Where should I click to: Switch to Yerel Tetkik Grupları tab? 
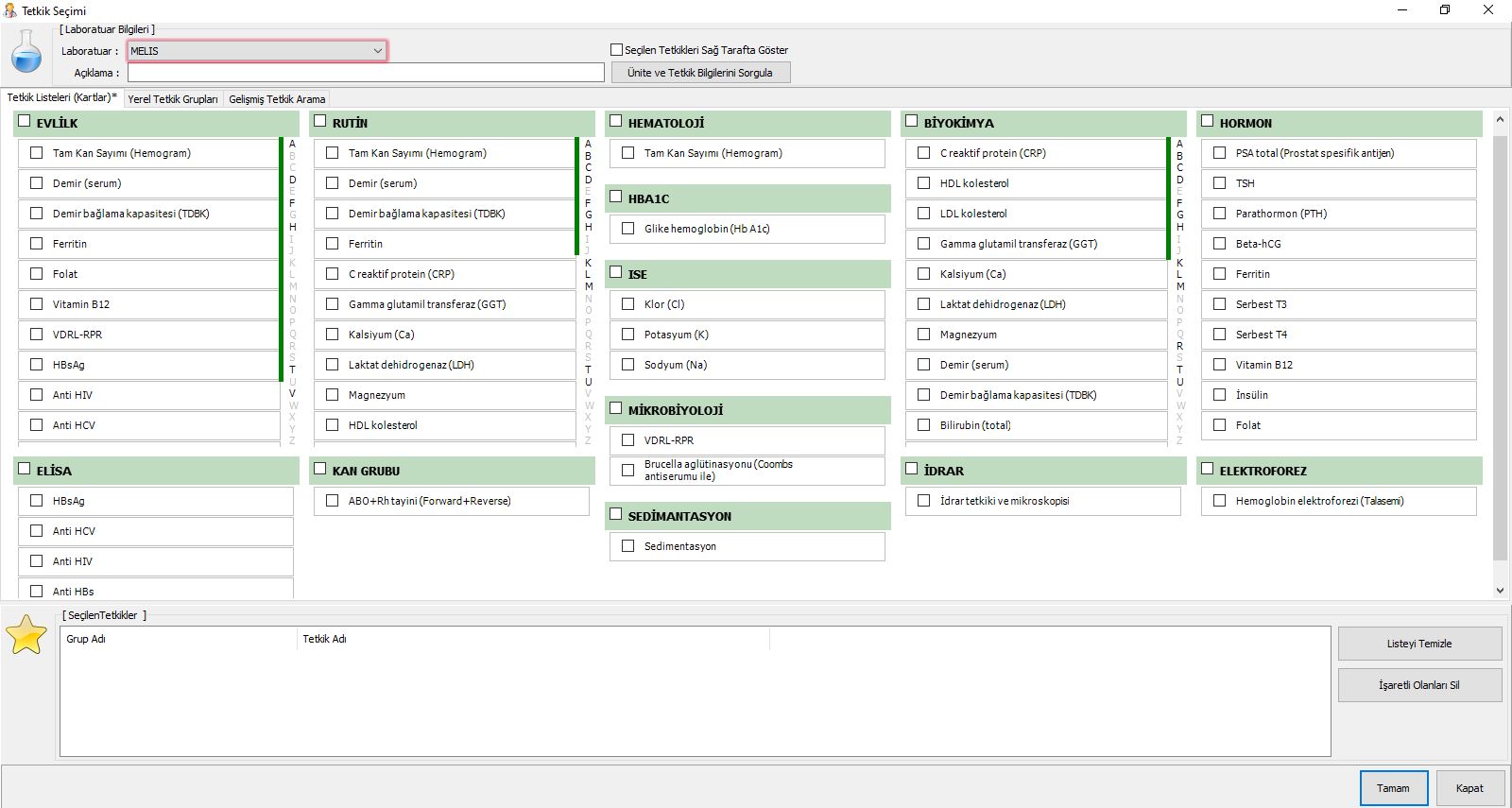pyautogui.click(x=173, y=99)
